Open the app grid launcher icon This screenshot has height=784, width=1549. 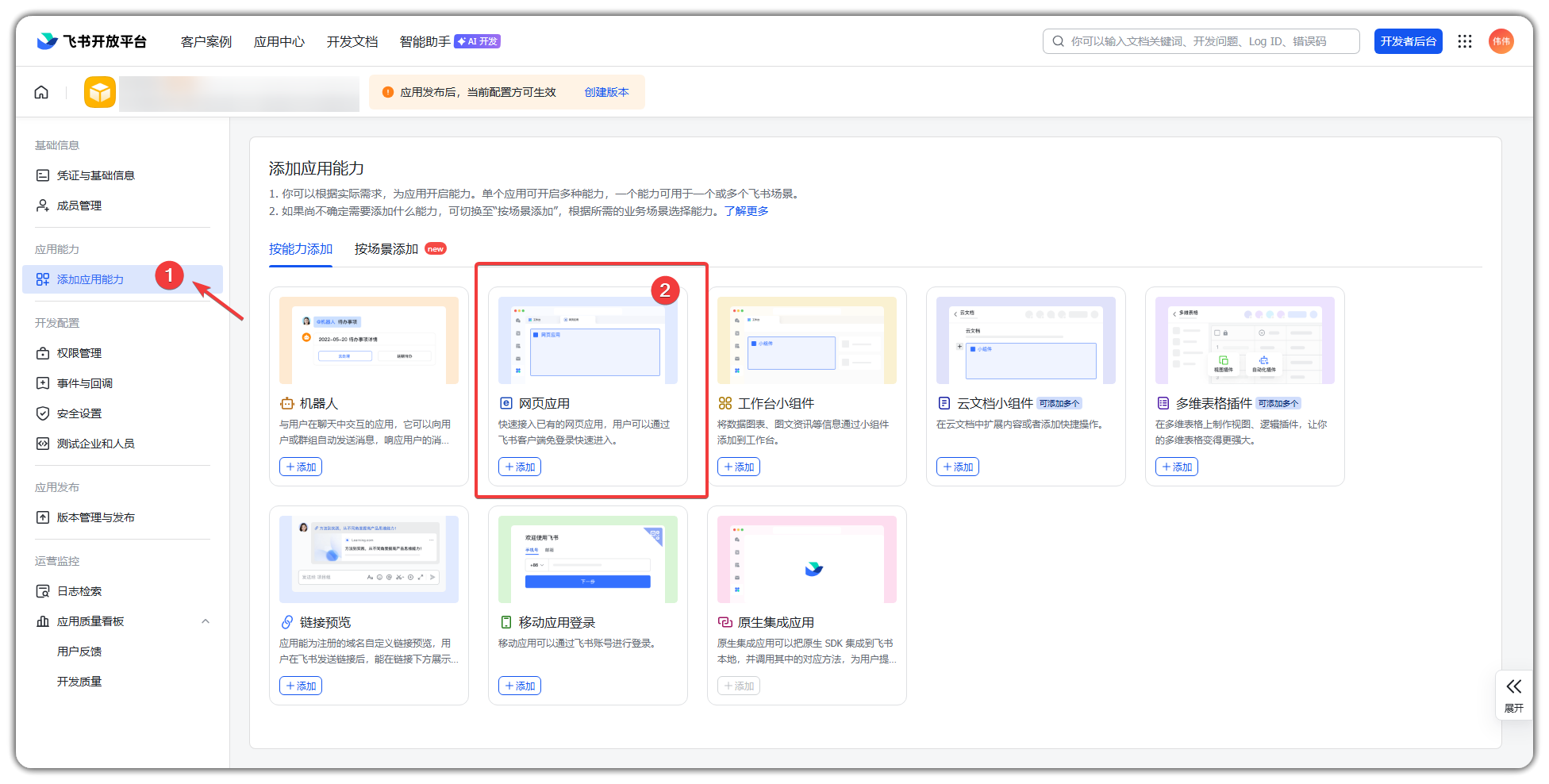tap(1464, 41)
